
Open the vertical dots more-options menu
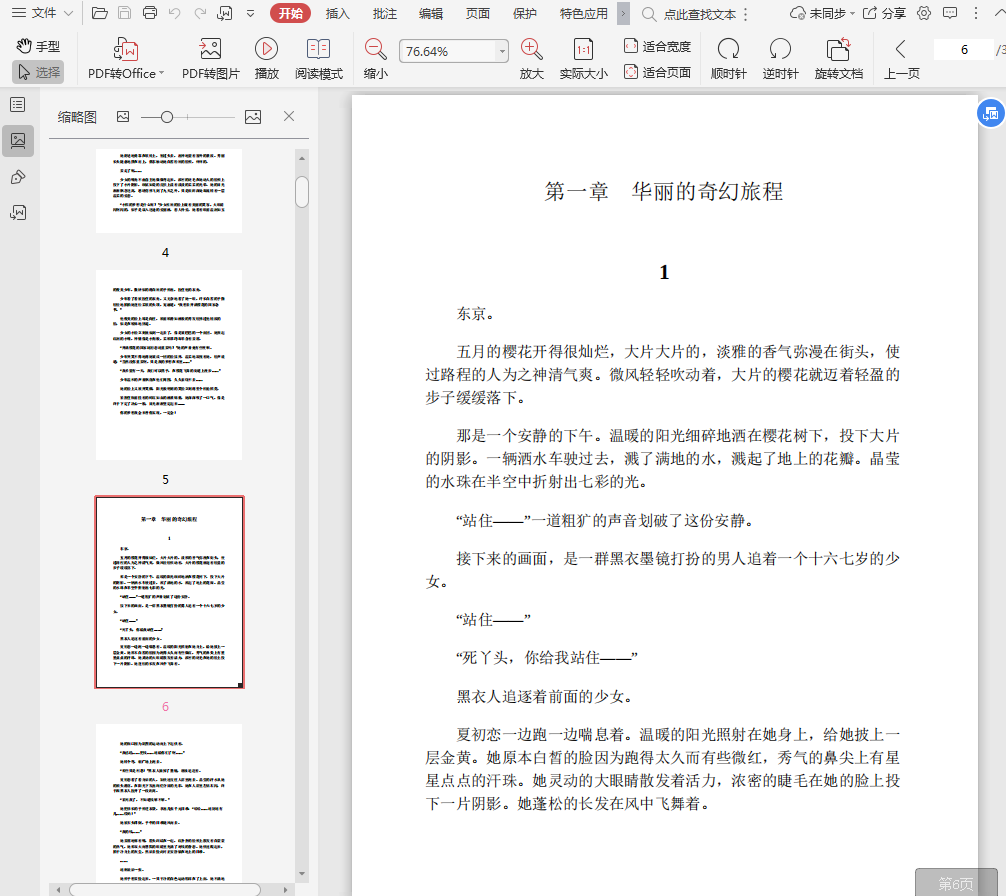[976, 13]
